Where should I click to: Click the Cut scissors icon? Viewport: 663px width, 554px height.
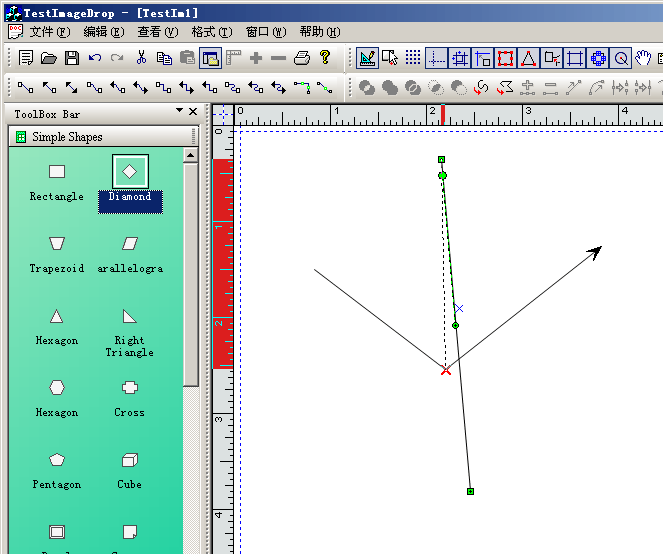[x=142, y=58]
